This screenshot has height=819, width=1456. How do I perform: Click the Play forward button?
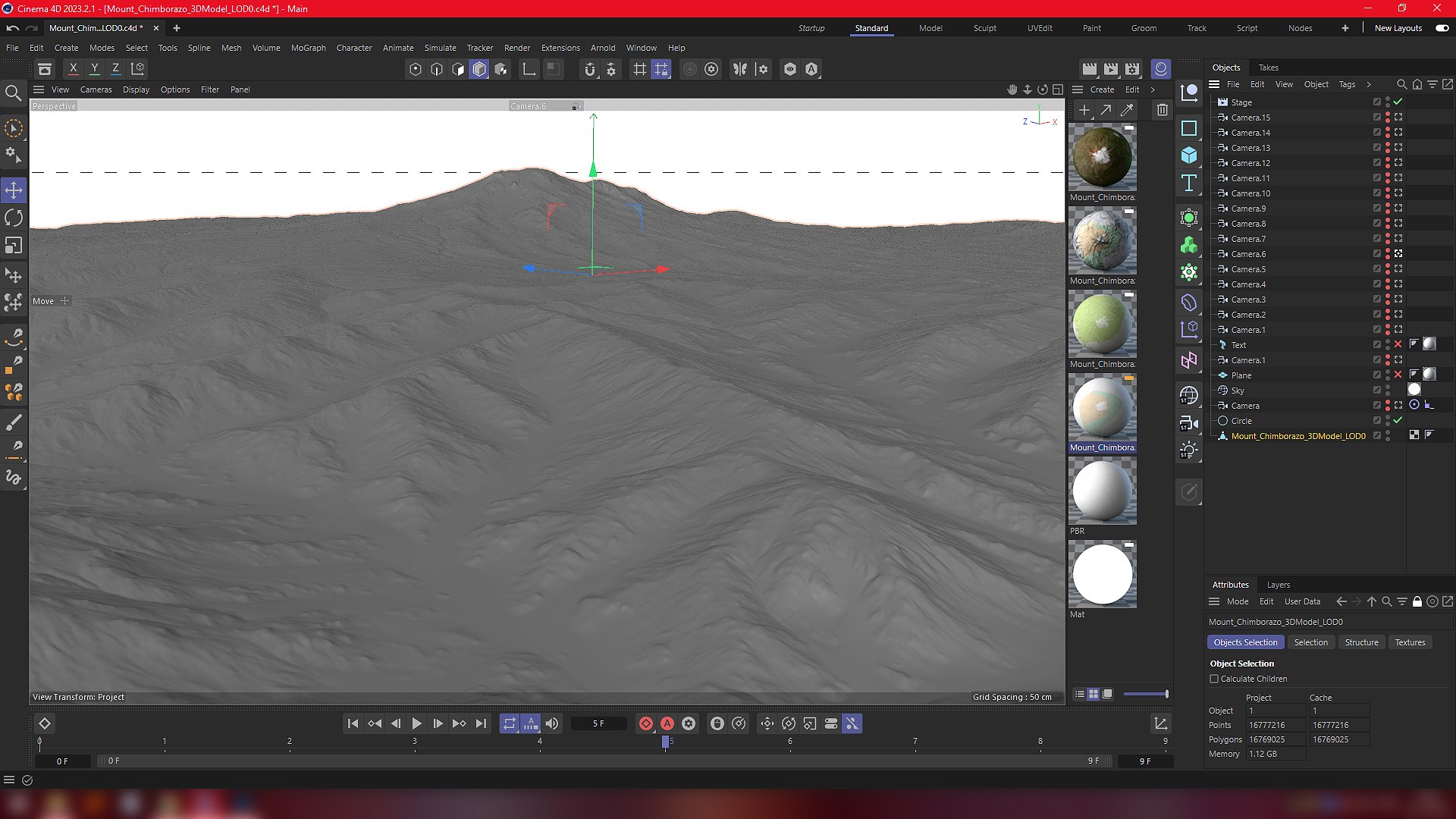coord(416,723)
